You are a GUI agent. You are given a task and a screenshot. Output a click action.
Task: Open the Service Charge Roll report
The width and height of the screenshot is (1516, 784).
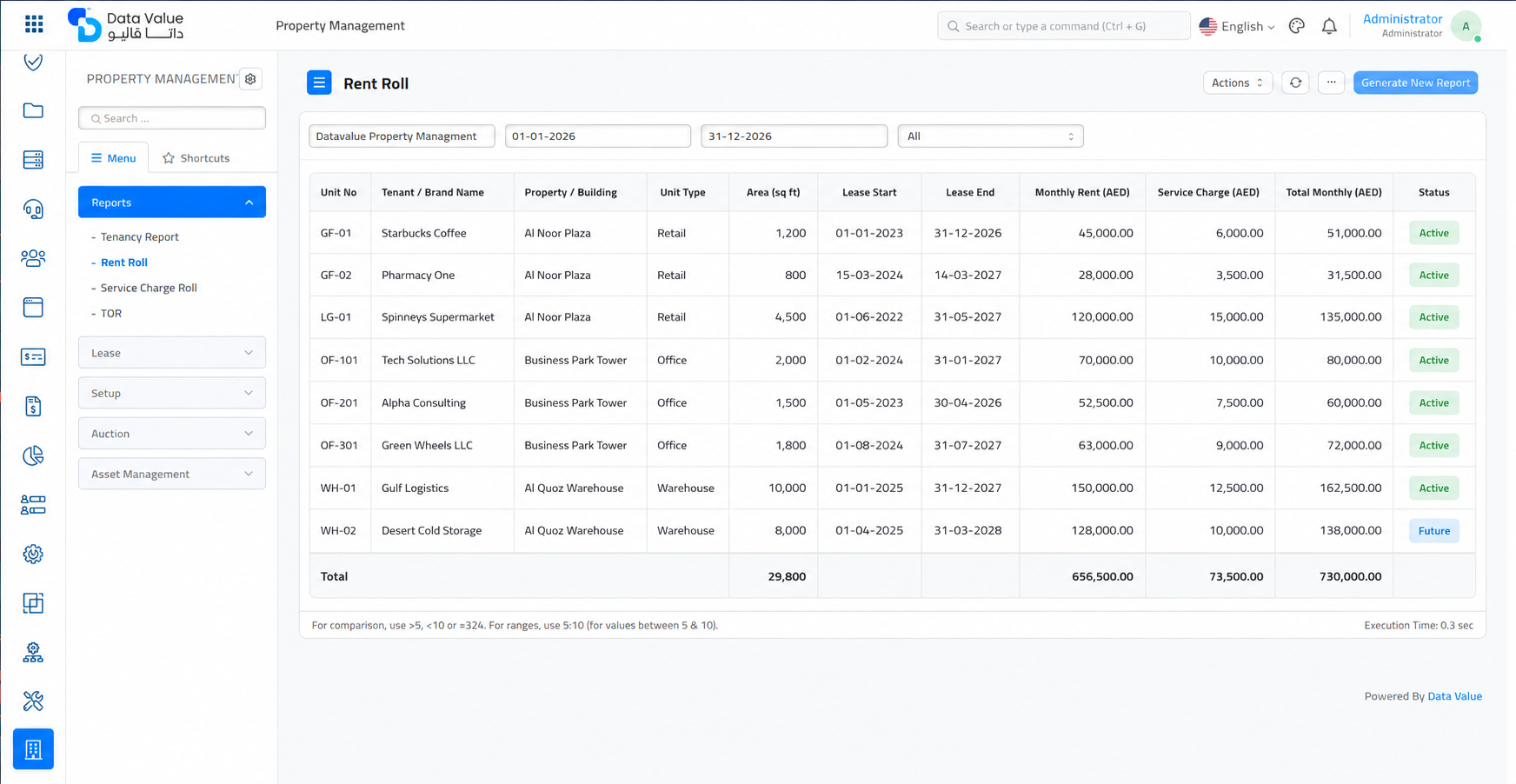[x=149, y=288]
